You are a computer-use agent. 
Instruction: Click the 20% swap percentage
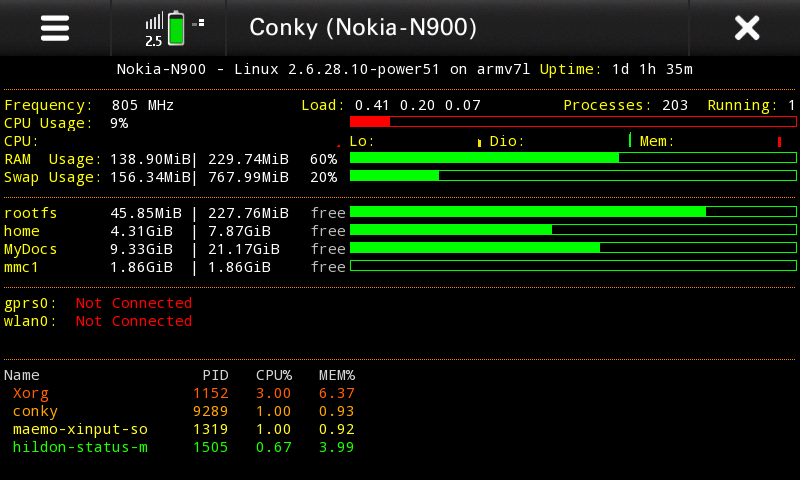[x=323, y=178]
